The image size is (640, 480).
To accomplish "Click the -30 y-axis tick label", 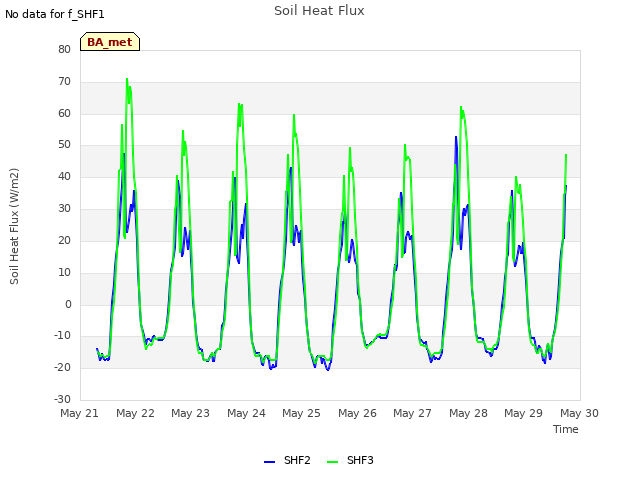I will 62,399.
